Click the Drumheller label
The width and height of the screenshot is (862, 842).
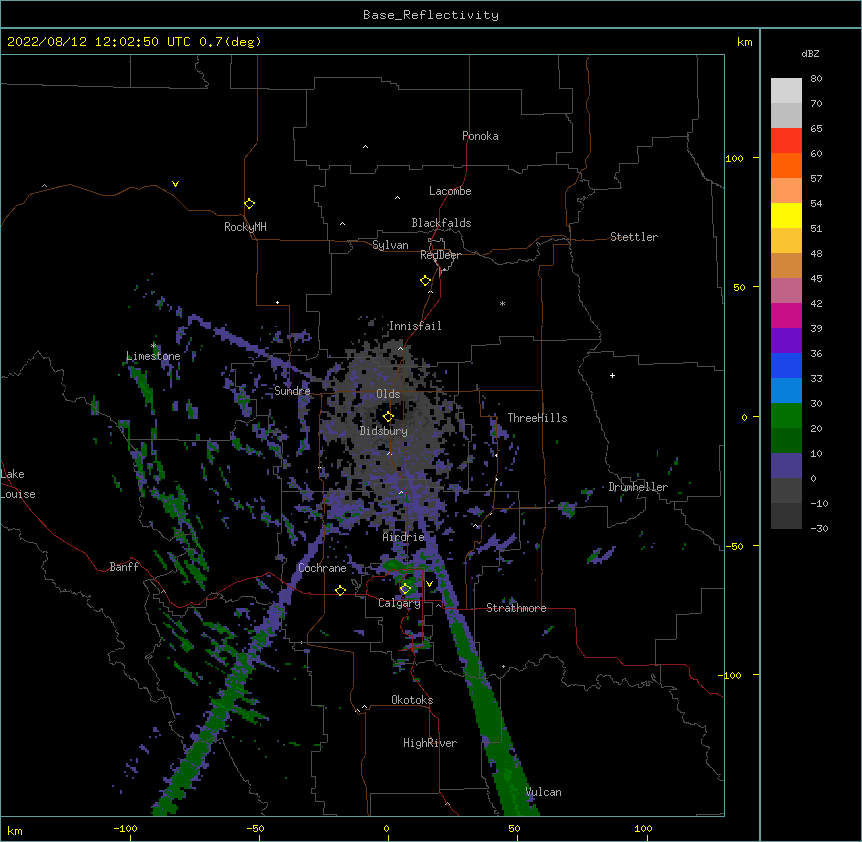point(638,487)
